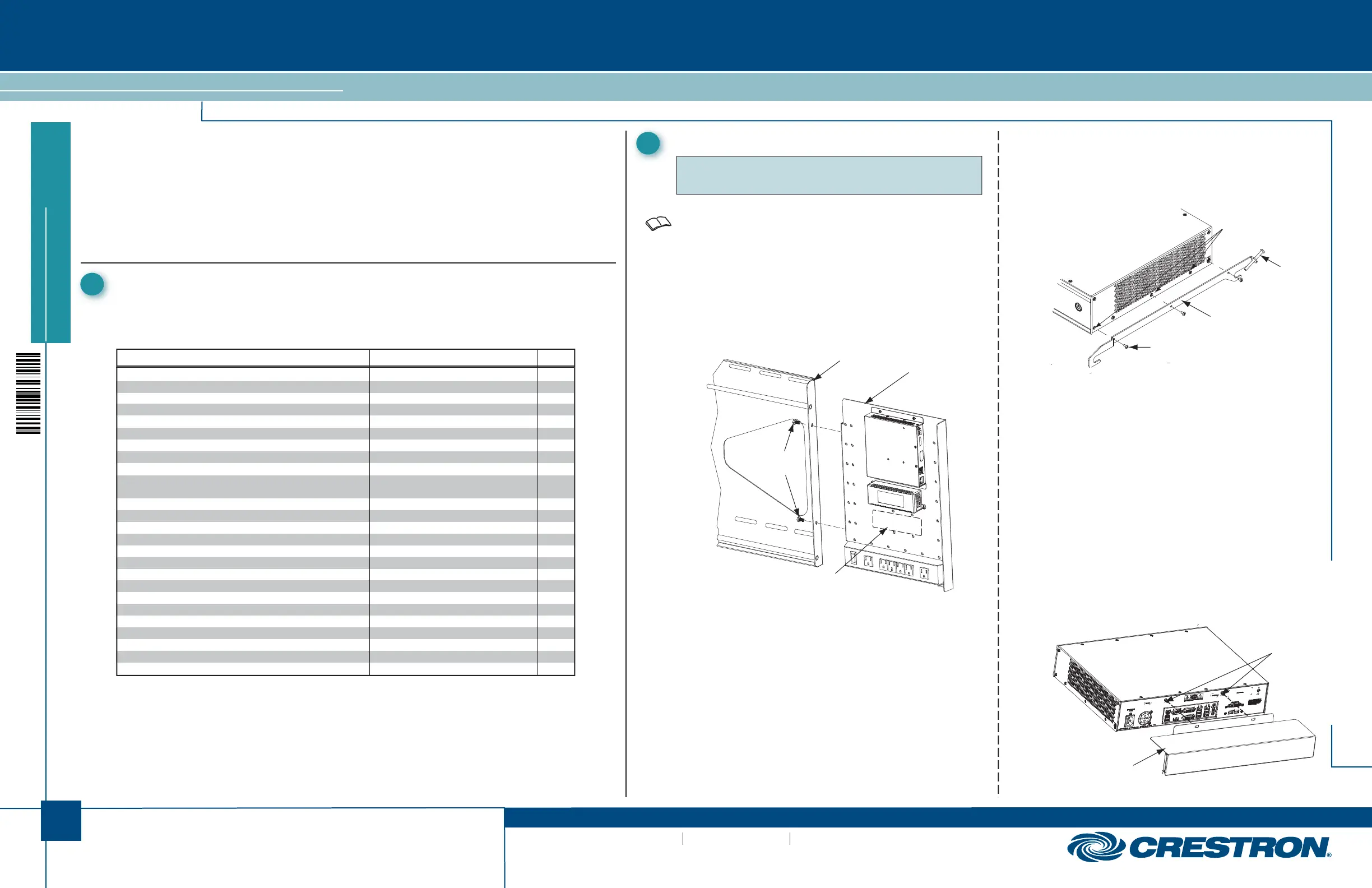
Task: Click the vertical barcode on left margin
Action: coord(28,393)
